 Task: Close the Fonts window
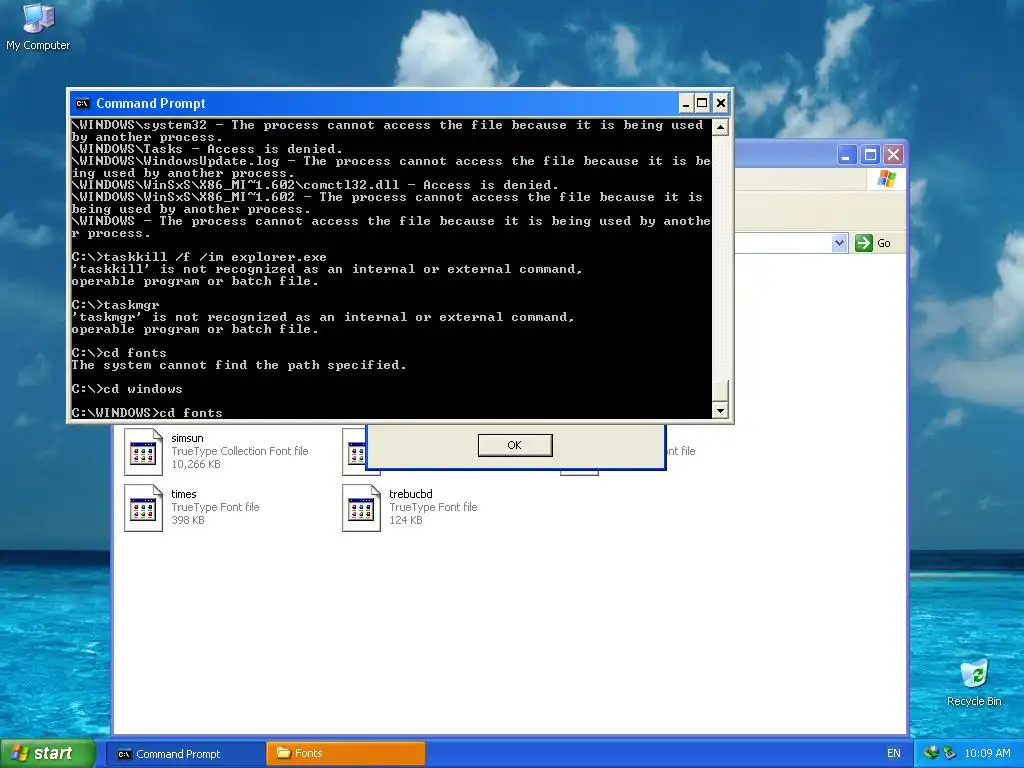[893, 155]
